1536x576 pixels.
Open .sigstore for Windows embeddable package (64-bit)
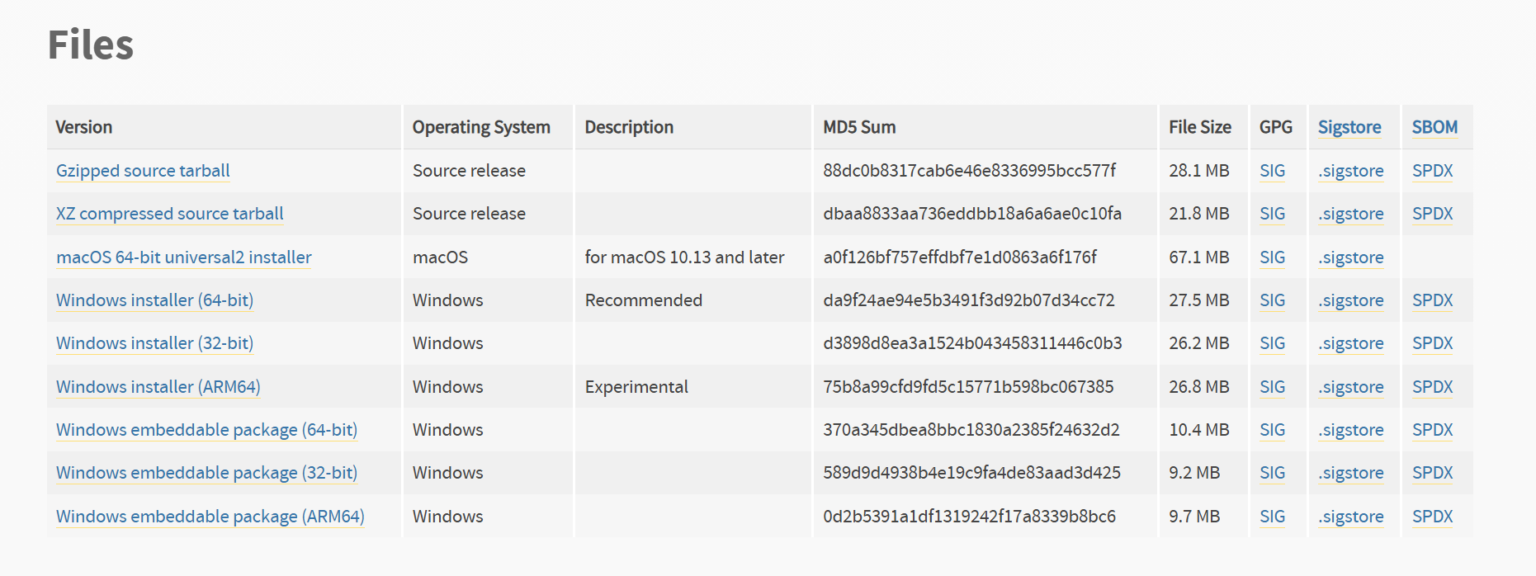click(x=1351, y=430)
